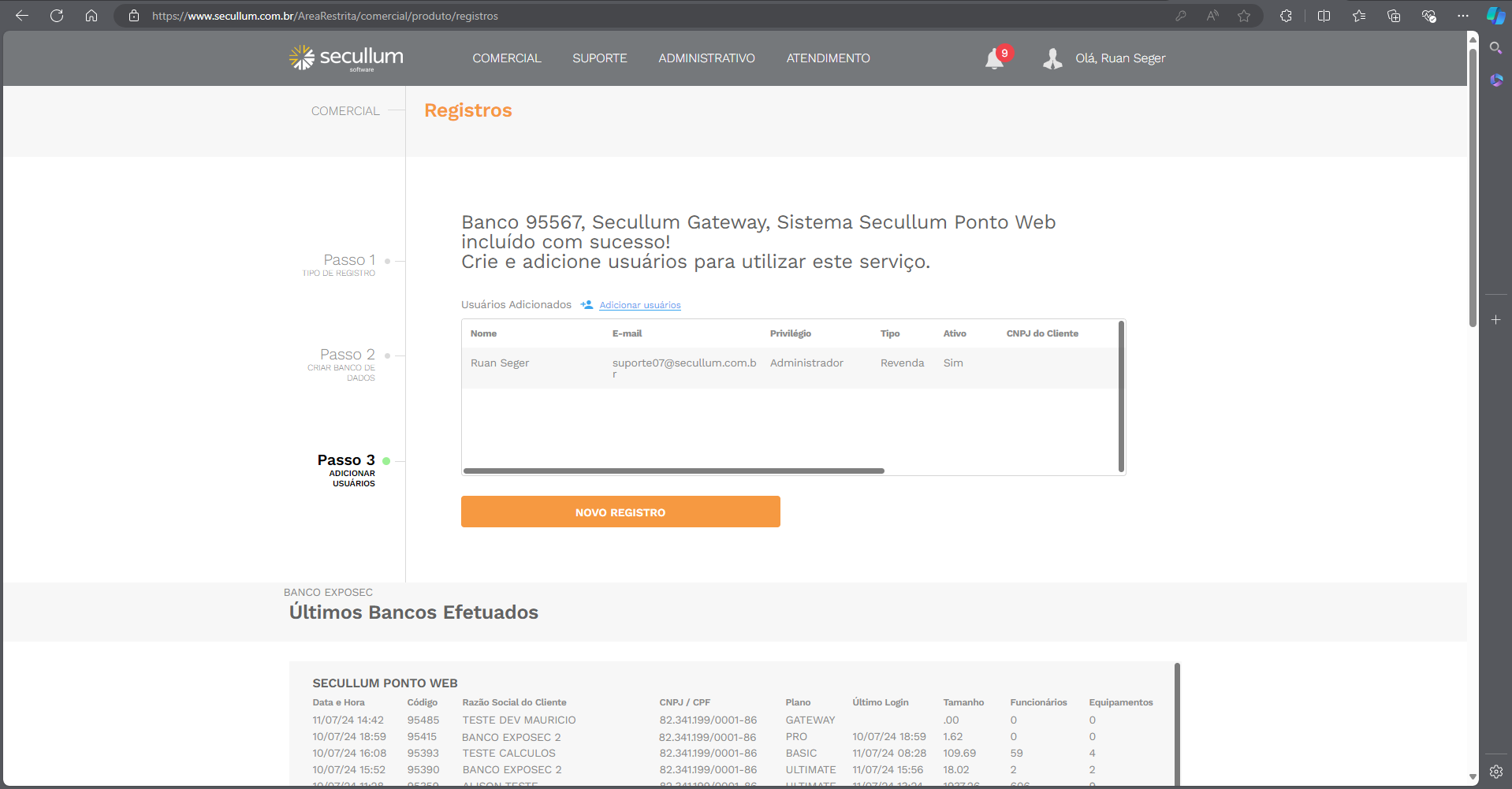Toggle the split screen browser icon
1512x789 pixels.
coord(1324,16)
